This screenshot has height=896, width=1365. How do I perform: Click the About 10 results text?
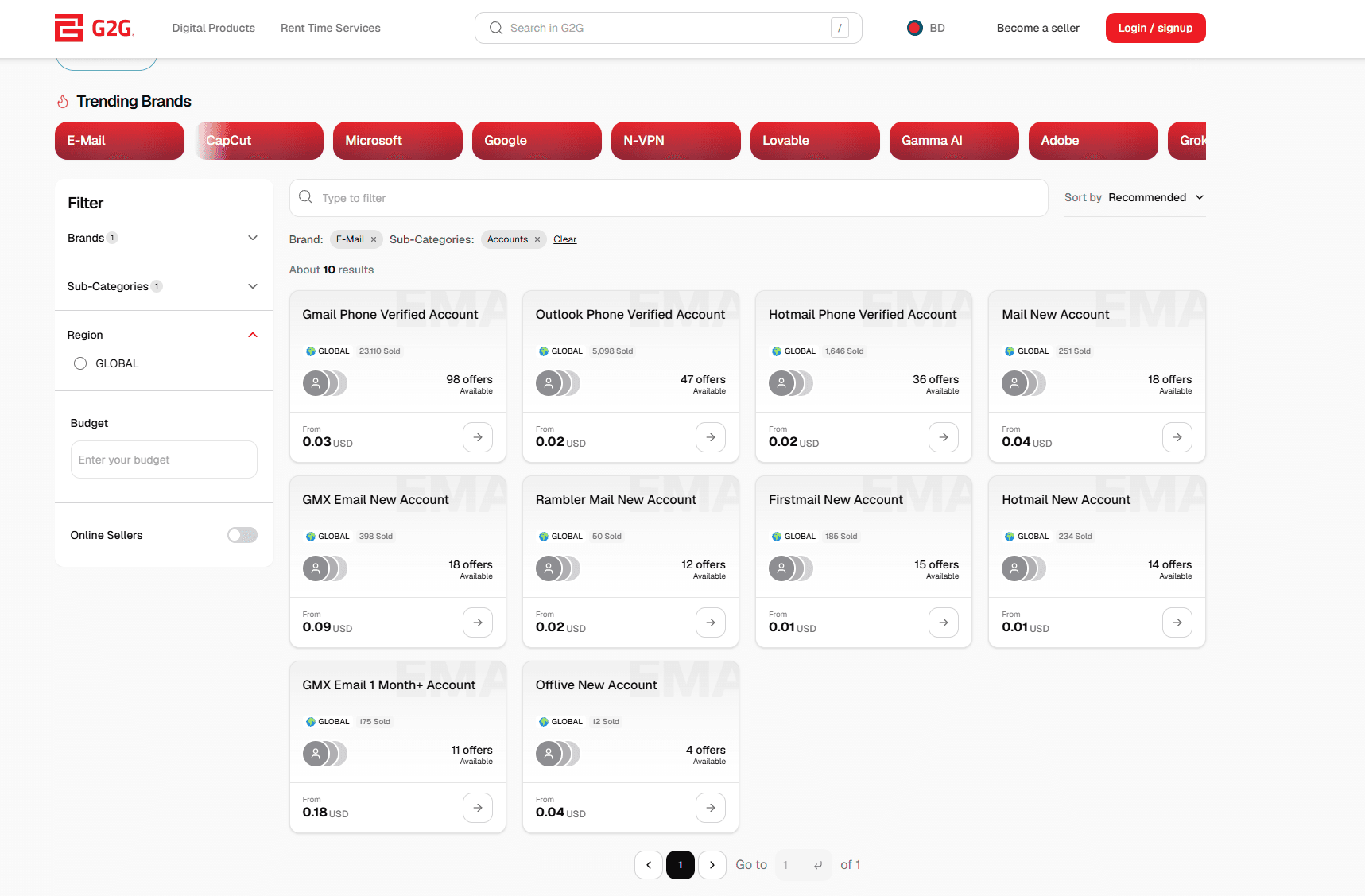[332, 270]
